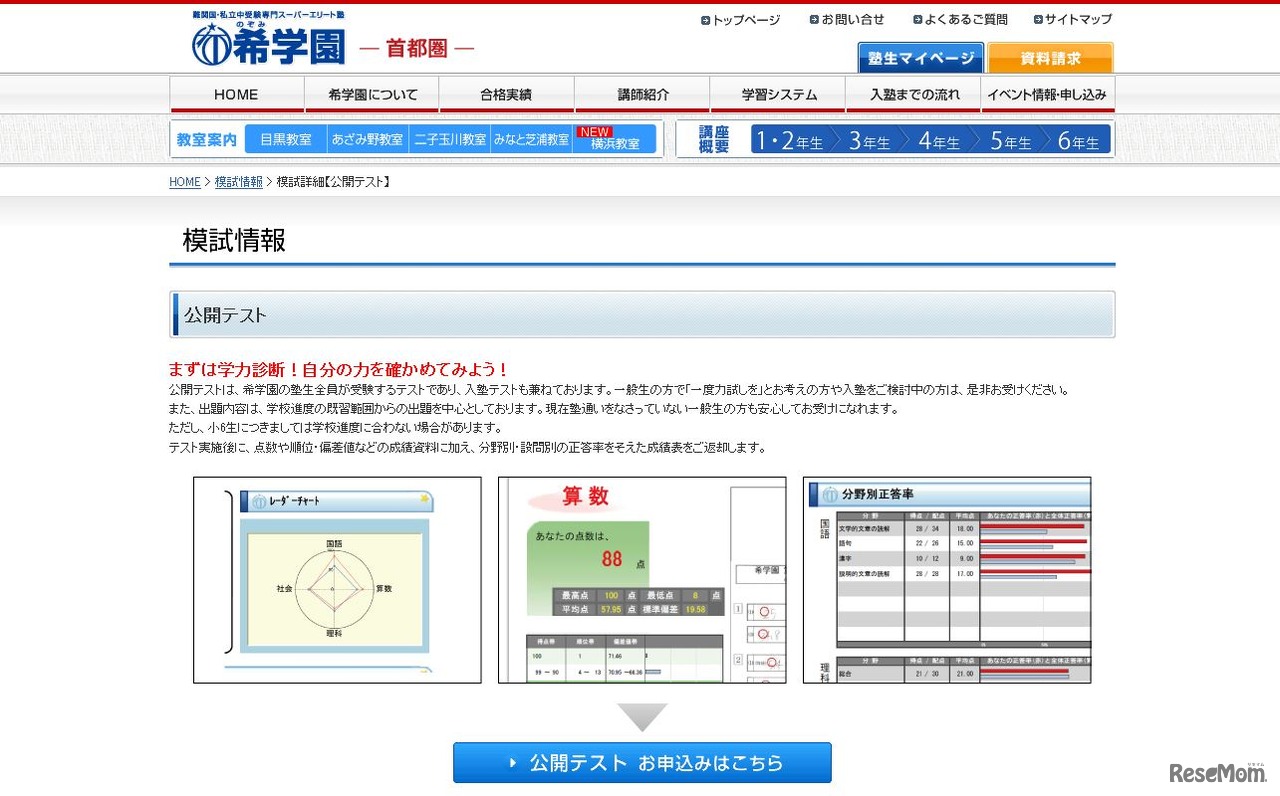
Task: Open the 二子玉川教室 classroom tab
Action: tap(450, 139)
